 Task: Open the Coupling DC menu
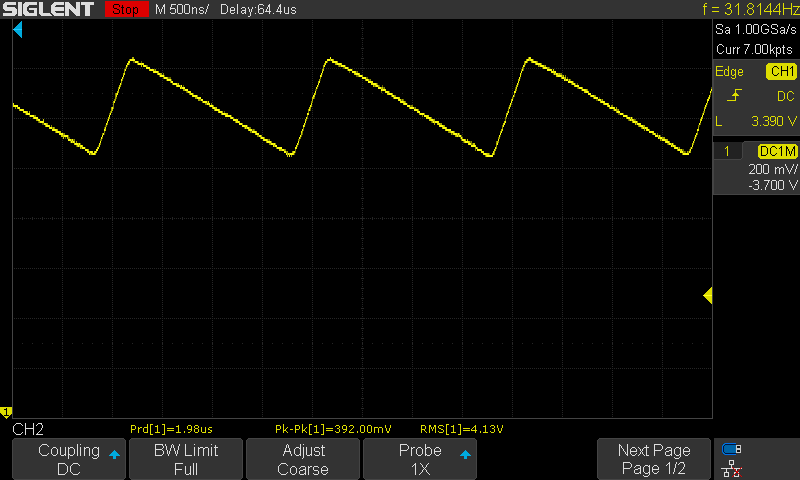point(69,459)
